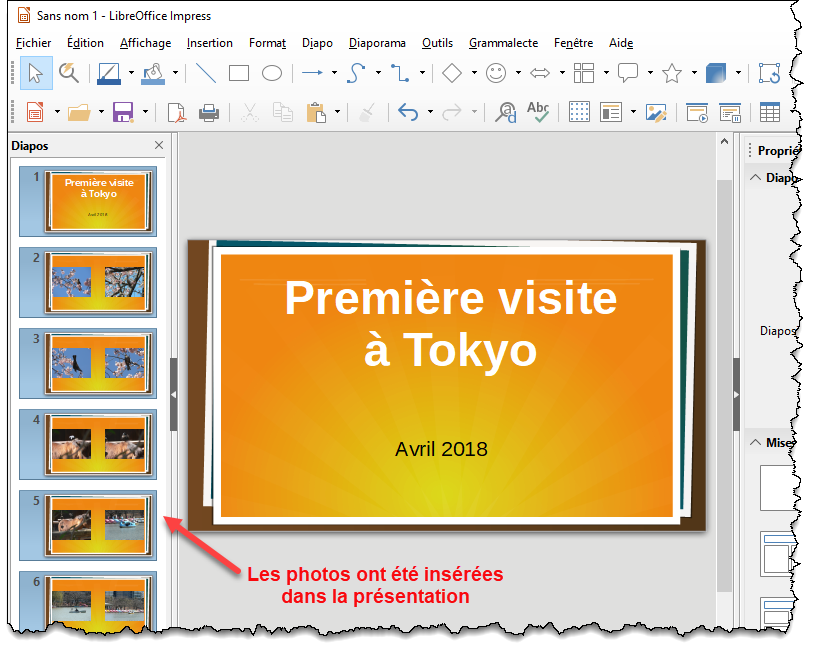The image size is (814, 654).
Task: Click the Zoom & Pan tool
Action: (x=68, y=73)
